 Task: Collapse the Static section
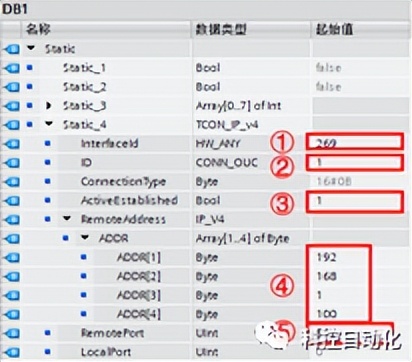(31, 48)
